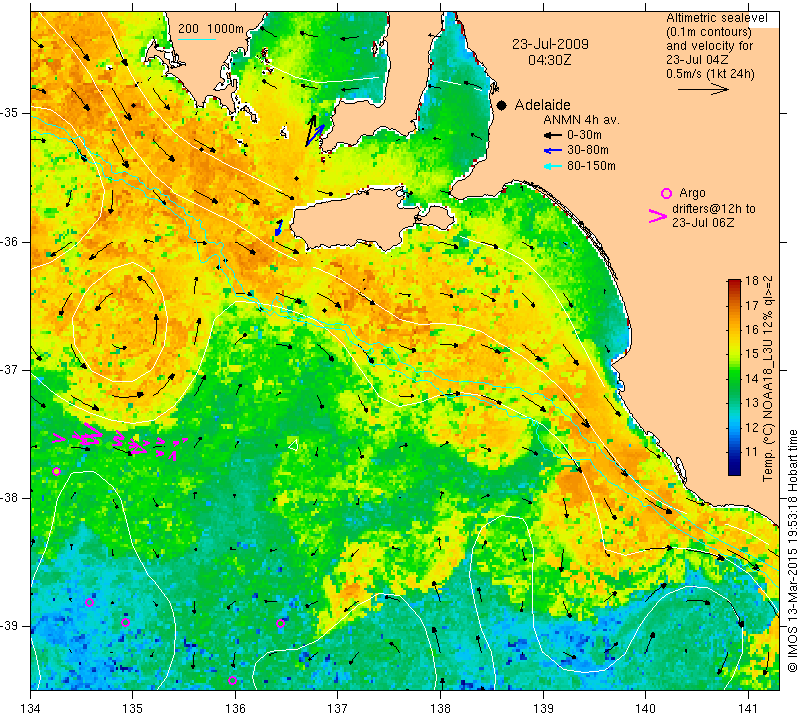This screenshot has width=800, height=720.
Task: Click the '0.5m/s (1kt 24h)' text
Action: point(710,74)
